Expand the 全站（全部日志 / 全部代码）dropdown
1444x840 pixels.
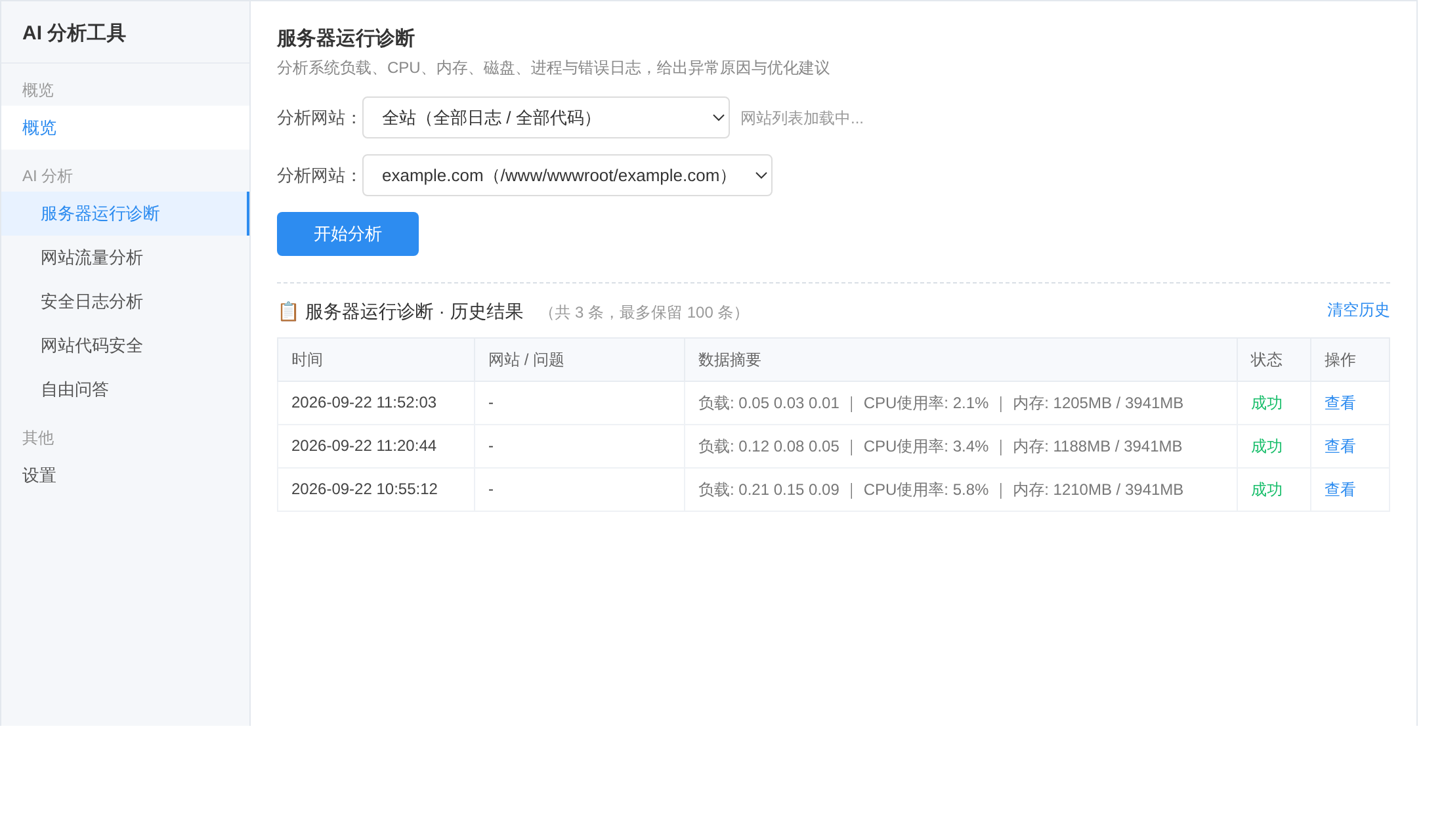(546, 118)
